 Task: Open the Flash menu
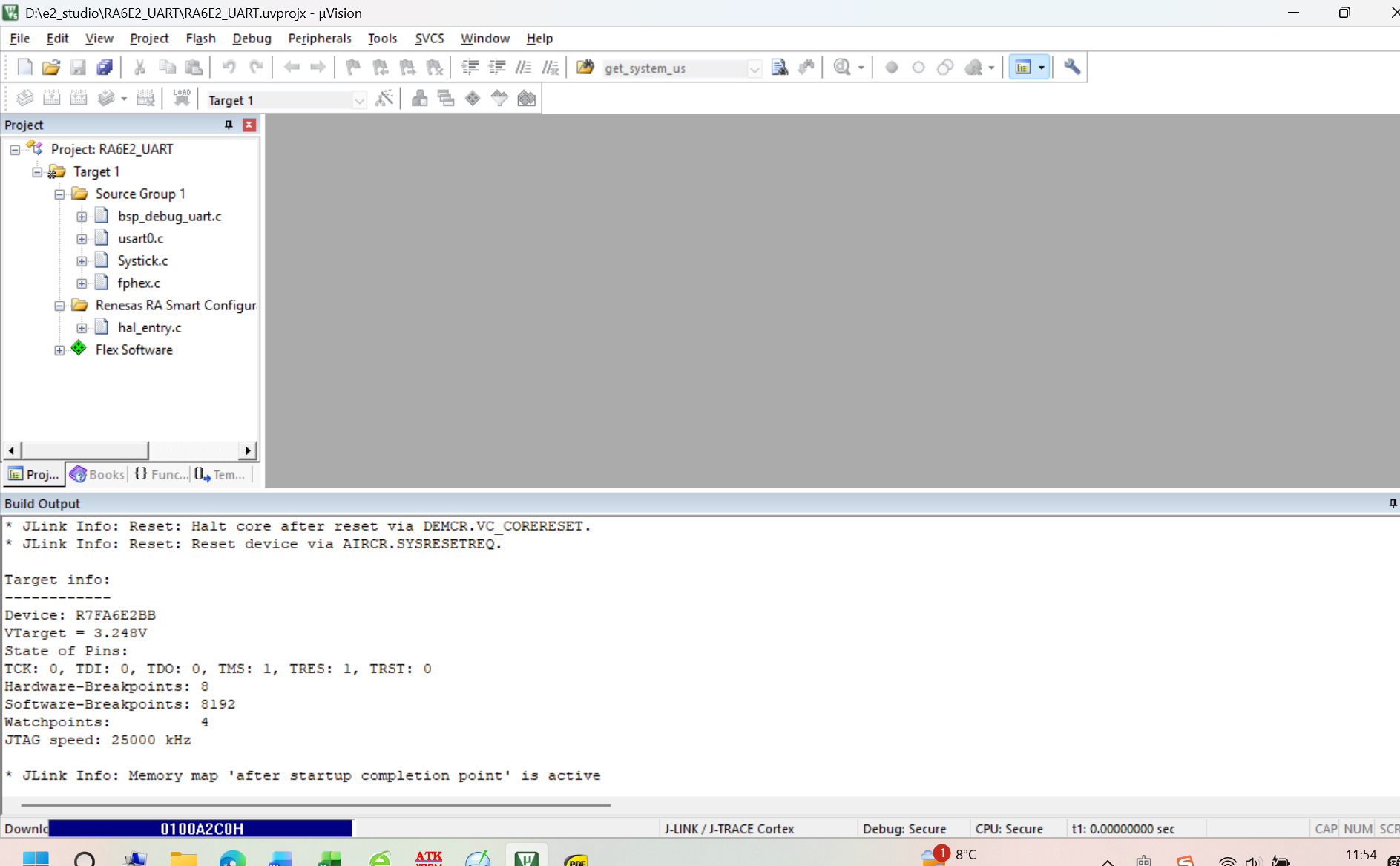200,39
